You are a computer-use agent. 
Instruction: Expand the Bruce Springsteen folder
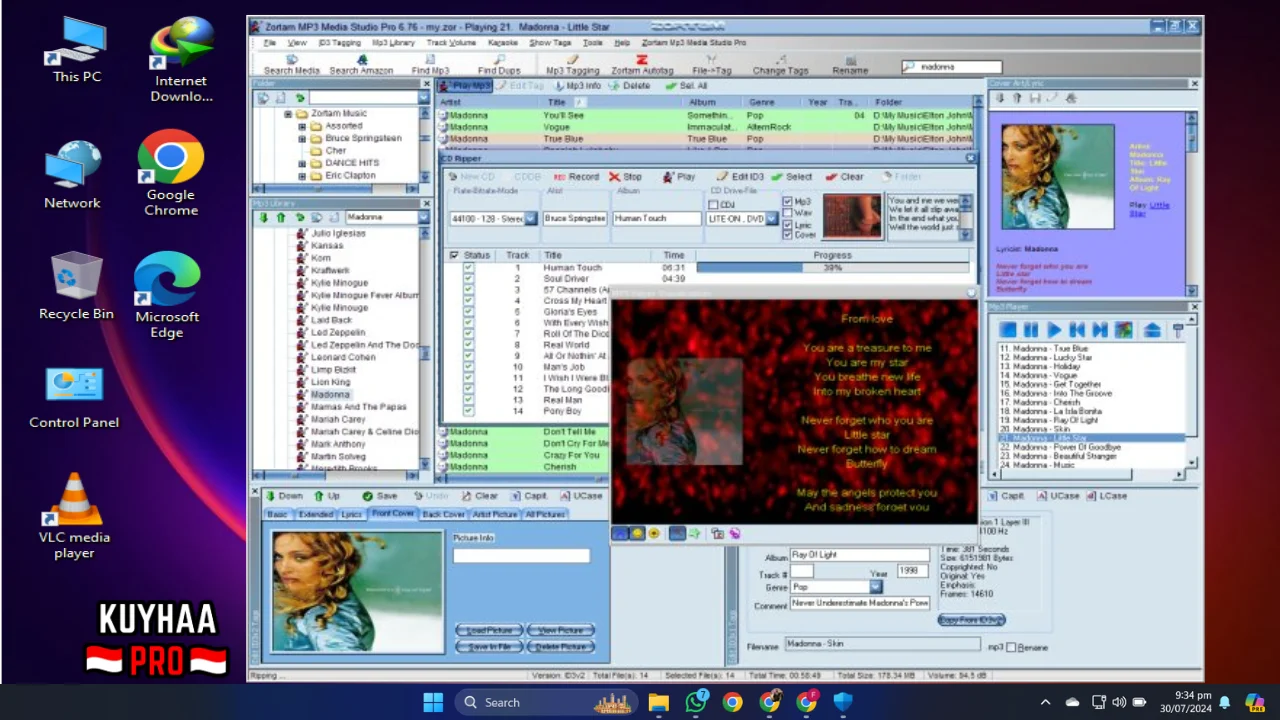point(301,138)
